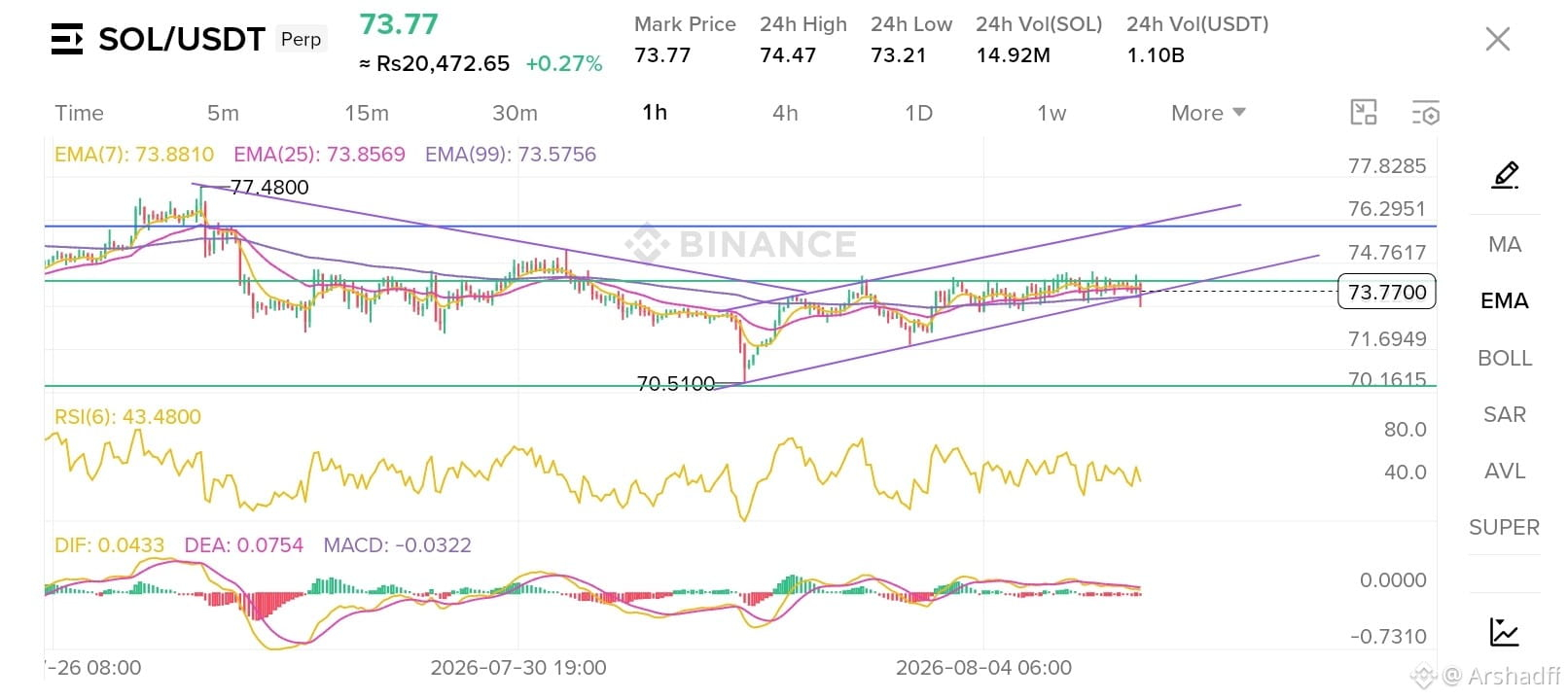Click the MACD: -0.0322 label

click(x=397, y=544)
